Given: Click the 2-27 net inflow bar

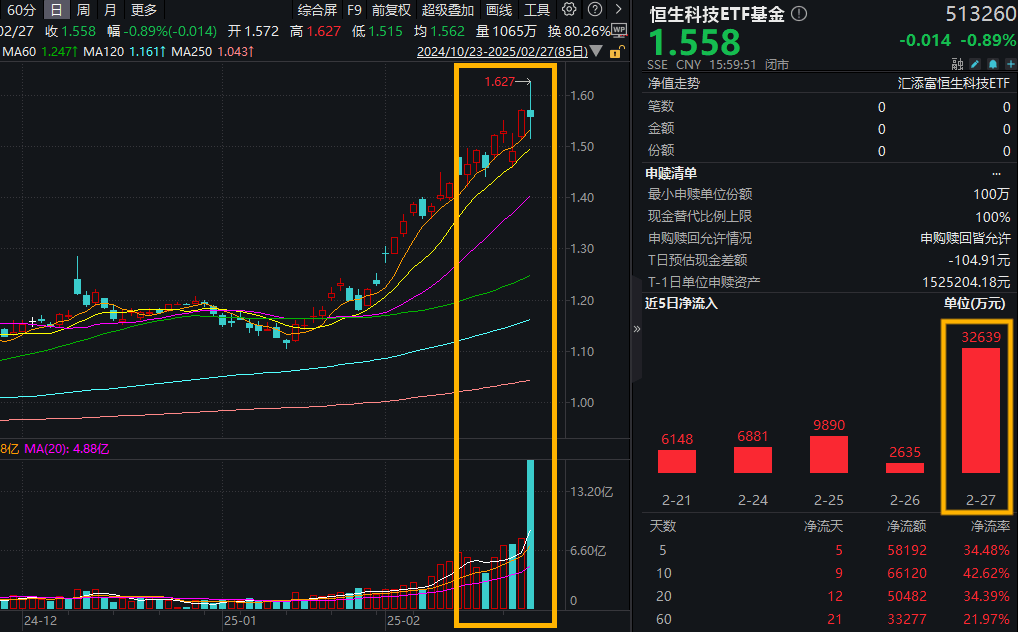Looking at the screenshot, I should click(x=980, y=410).
